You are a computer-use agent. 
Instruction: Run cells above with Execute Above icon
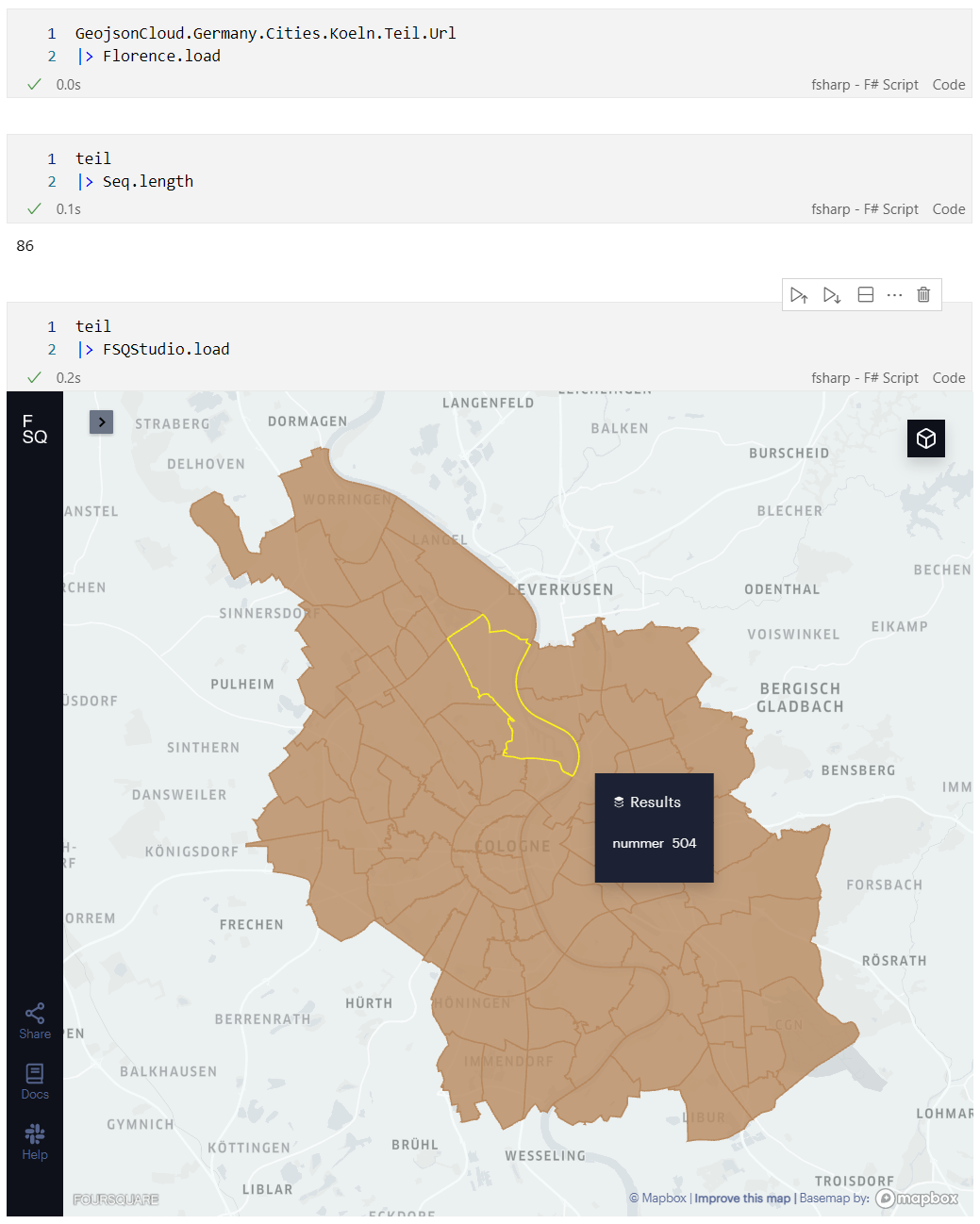tap(799, 295)
